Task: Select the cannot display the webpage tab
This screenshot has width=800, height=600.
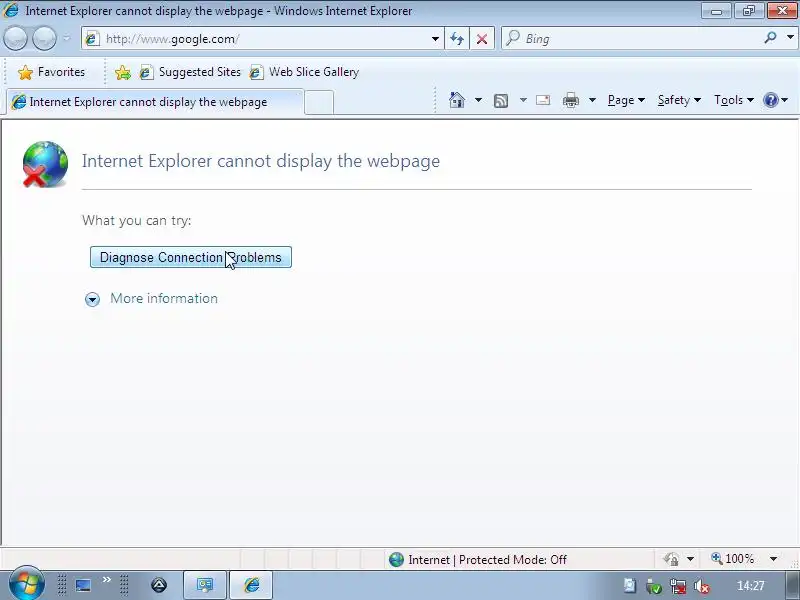Action: click(156, 102)
